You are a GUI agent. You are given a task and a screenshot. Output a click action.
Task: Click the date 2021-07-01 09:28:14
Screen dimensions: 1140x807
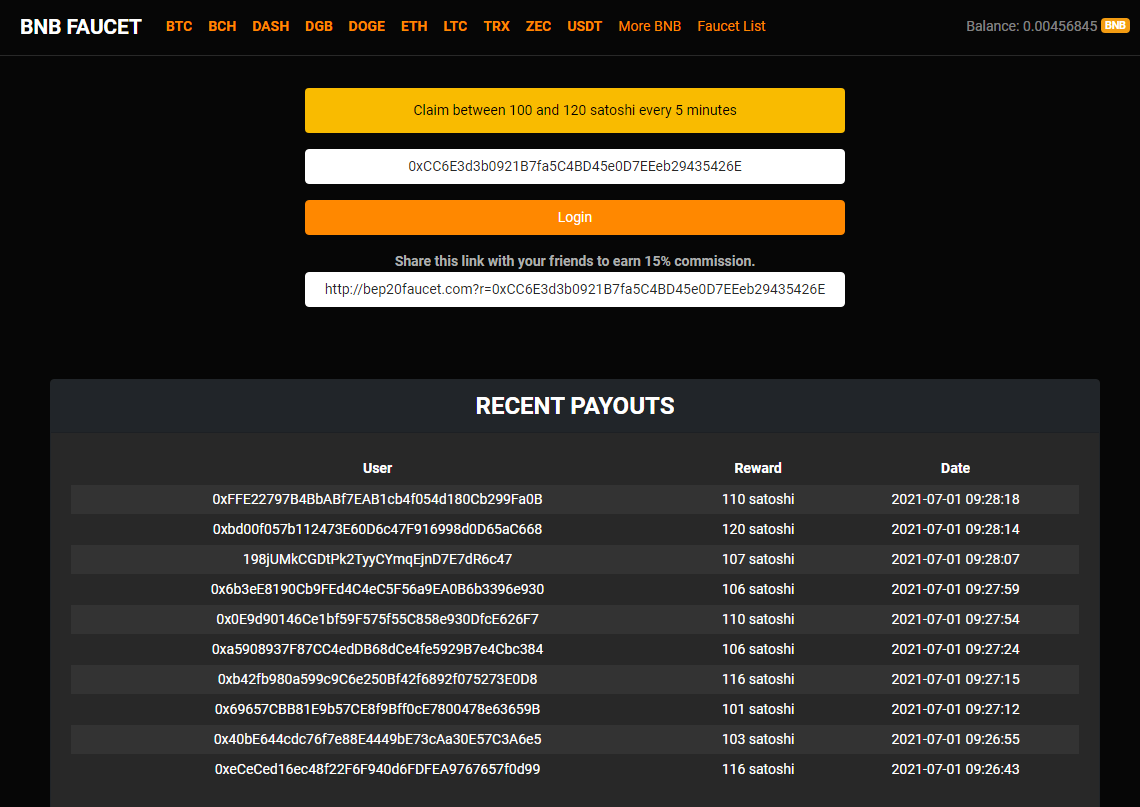click(955, 529)
